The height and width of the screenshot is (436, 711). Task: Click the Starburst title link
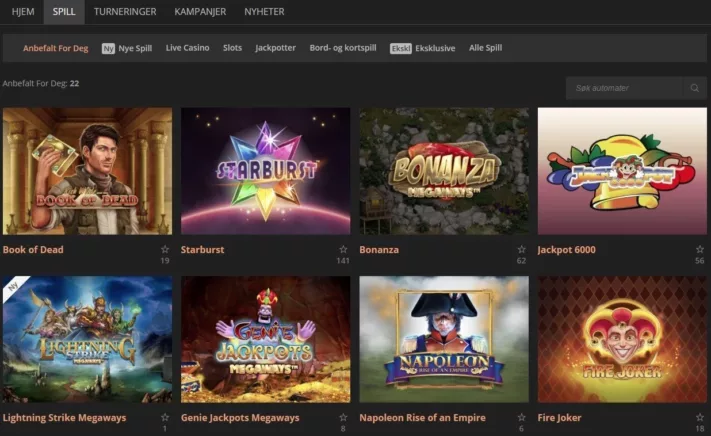202,249
